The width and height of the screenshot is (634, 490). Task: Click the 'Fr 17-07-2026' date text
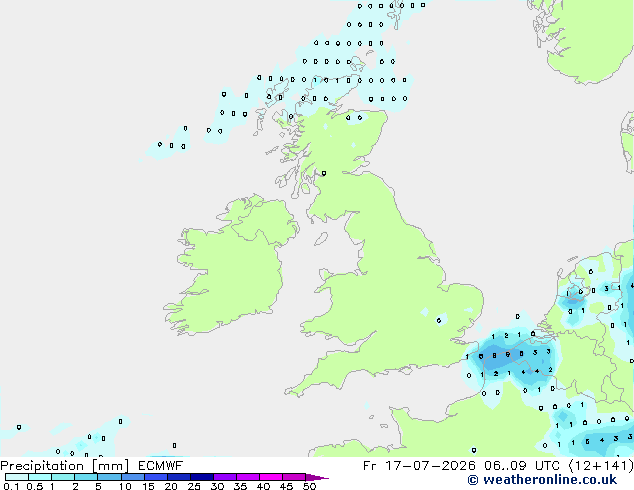point(419,466)
